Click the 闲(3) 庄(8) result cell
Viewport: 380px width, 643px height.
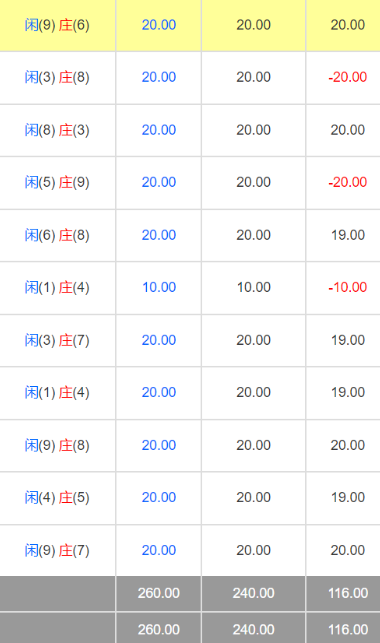point(57,77)
